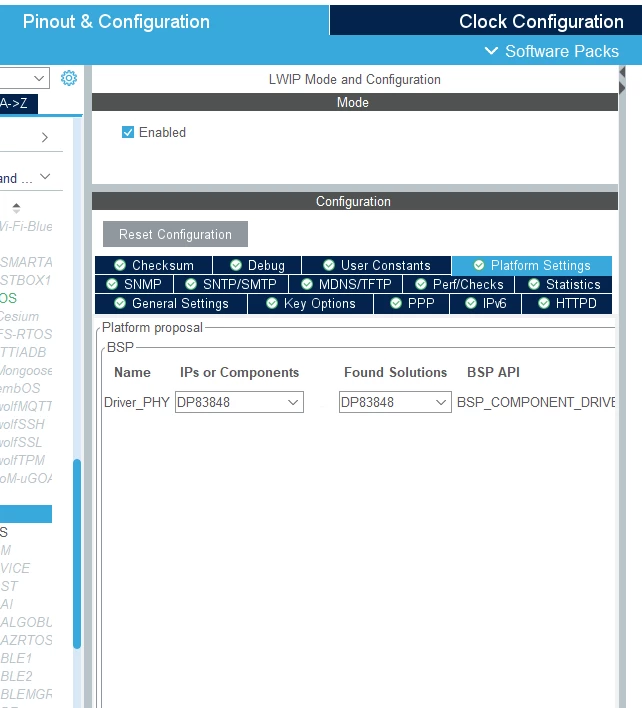Click the Configuration section header bar
Image resolution: width=642 pixels, height=708 pixels.
pyautogui.click(x=355, y=201)
